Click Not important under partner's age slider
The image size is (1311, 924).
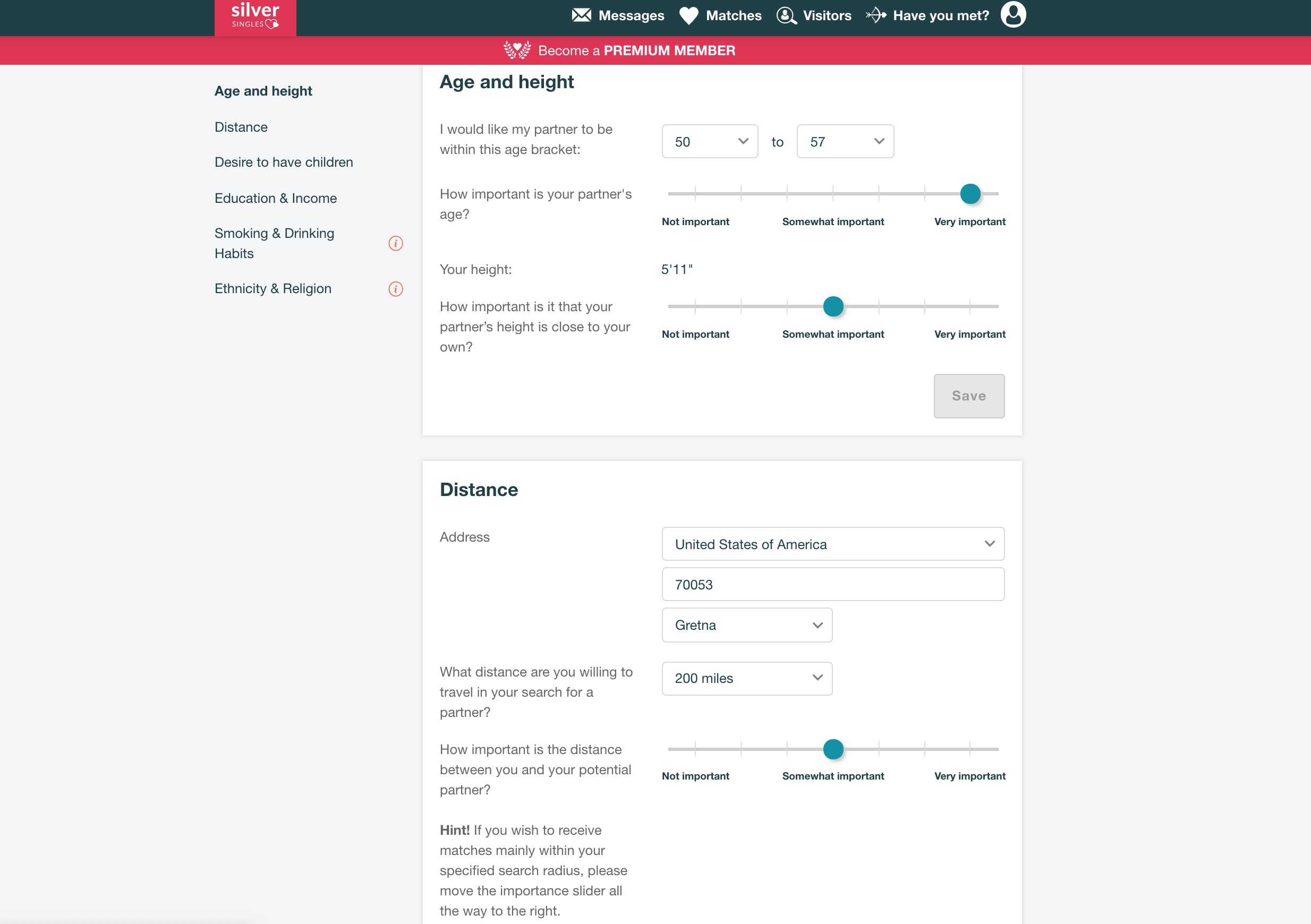point(695,221)
